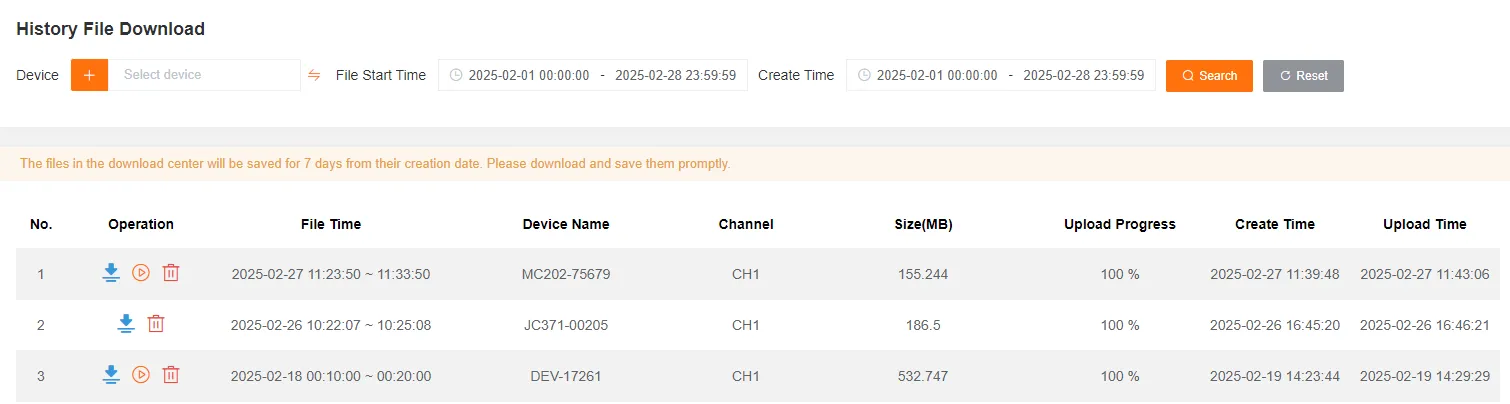Click the Size(MB) column header
Image resolution: width=1510 pixels, height=404 pixels.
click(x=923, y=224)
